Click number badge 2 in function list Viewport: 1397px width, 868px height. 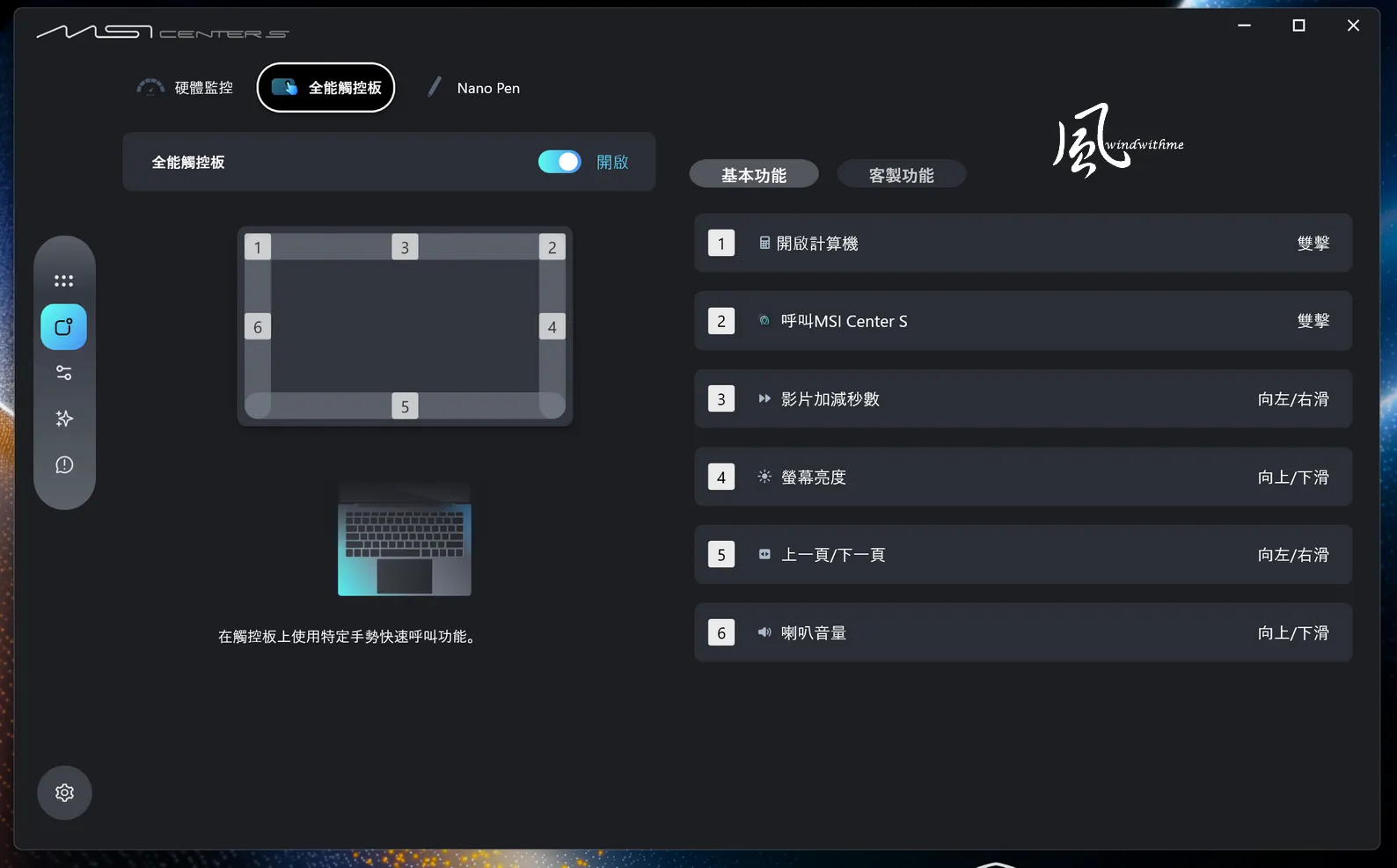tap(721, 321)
